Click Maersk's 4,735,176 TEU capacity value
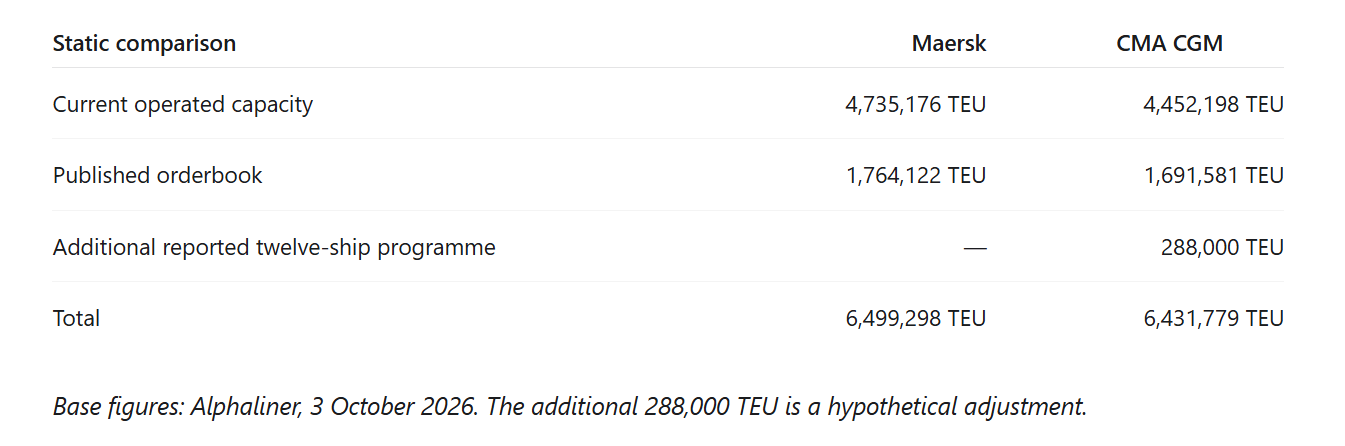The width and height of the screenshot is (1345, 446). [915, 104]
